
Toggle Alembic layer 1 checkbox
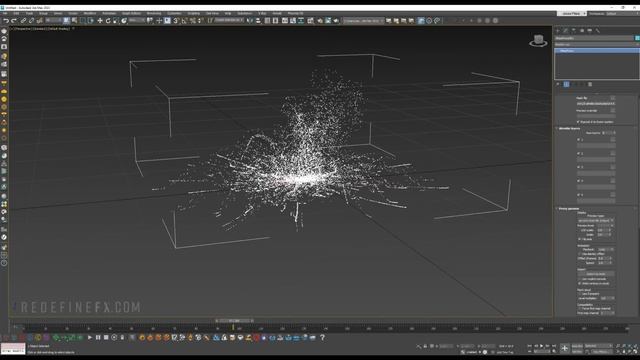coord(579,140)
